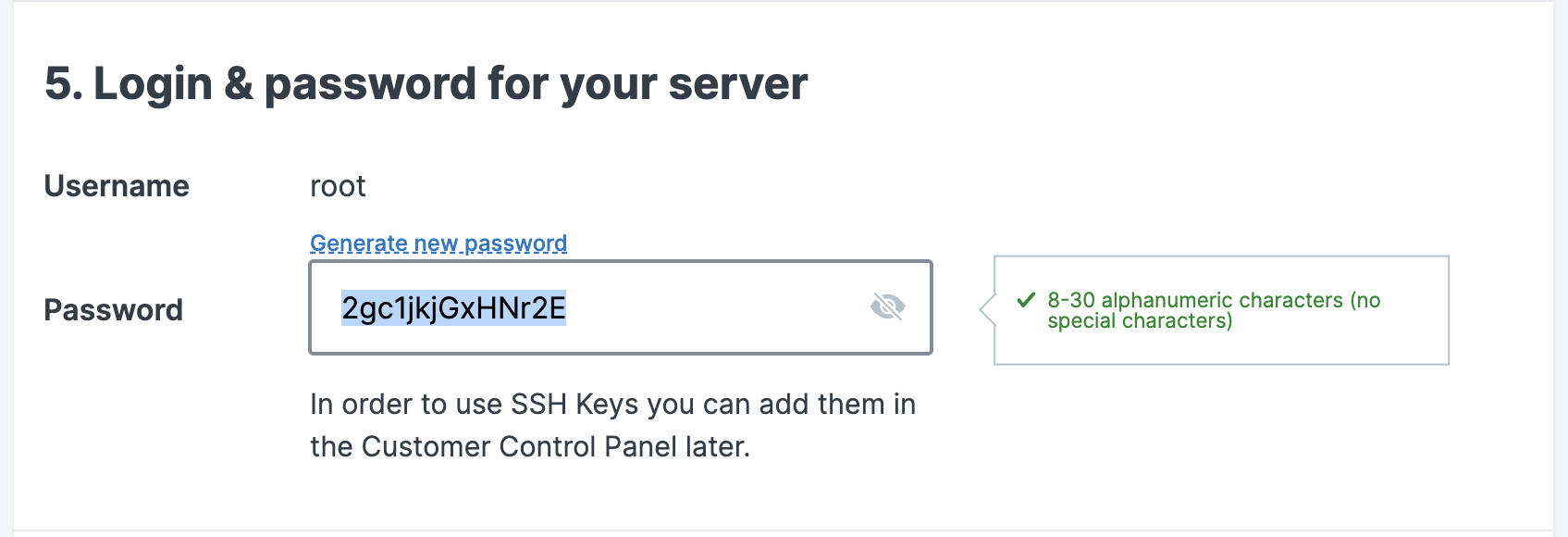Click the word server in the heading
The width and height of the screenshot is (1568, 537).
click(x=738, y=84)
